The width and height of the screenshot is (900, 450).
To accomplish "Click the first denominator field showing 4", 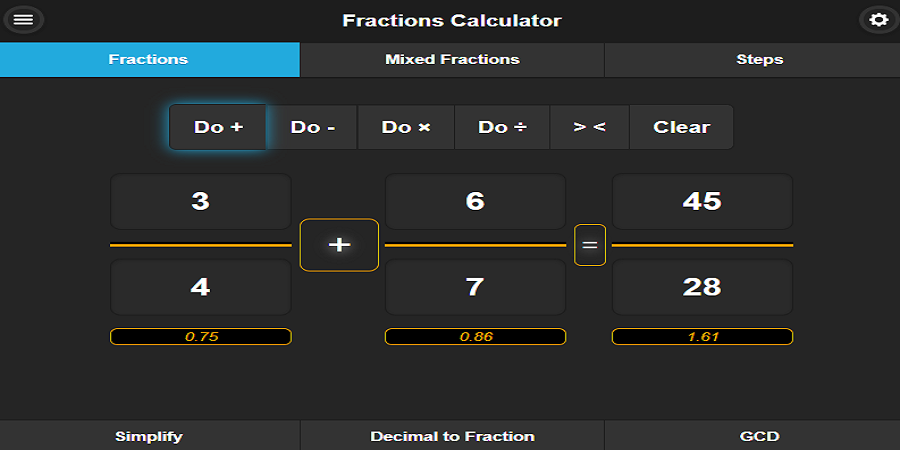I will [200, 287].
